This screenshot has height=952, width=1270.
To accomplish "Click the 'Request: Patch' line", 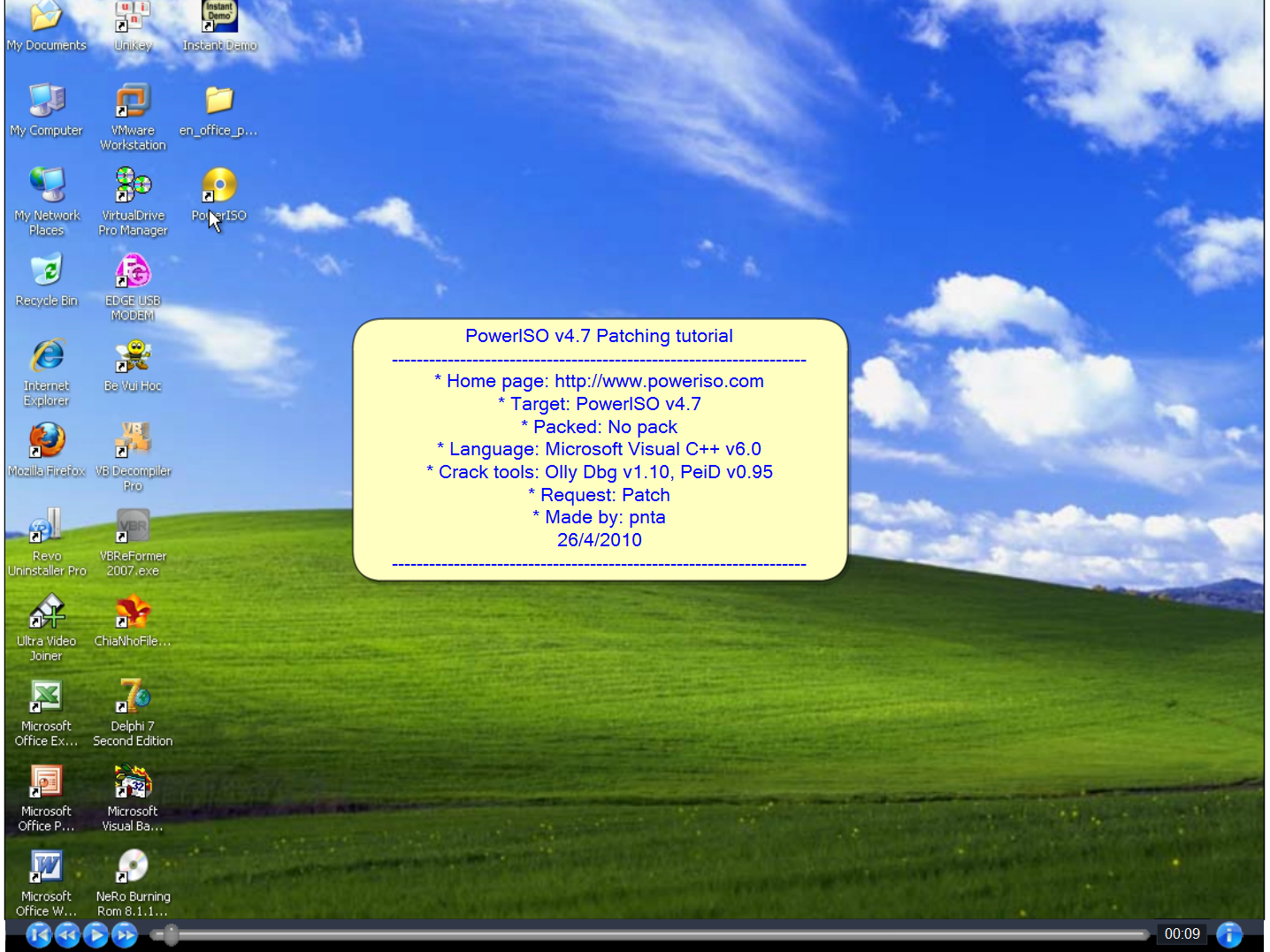I will pos(600,495).
